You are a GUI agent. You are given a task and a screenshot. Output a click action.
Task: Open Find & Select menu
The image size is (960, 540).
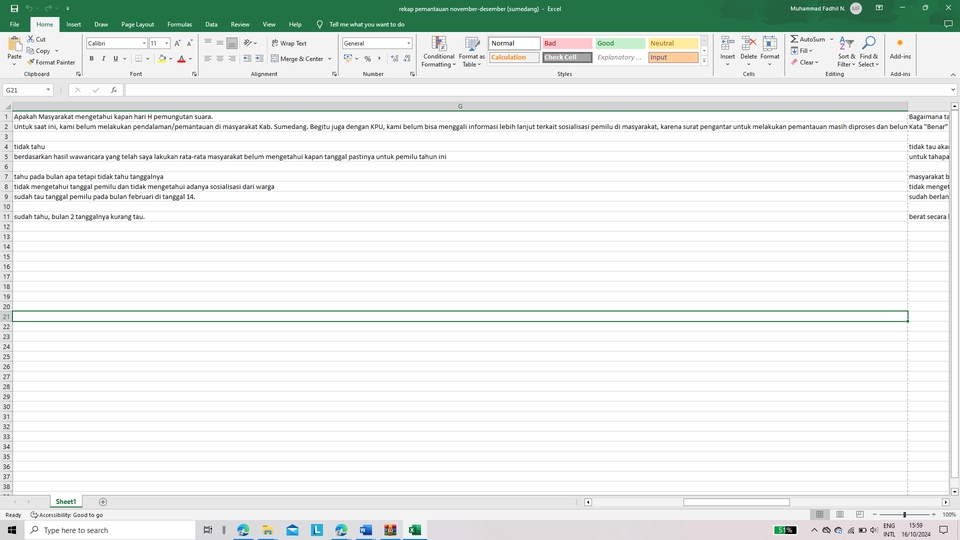(x=868, y=51)
